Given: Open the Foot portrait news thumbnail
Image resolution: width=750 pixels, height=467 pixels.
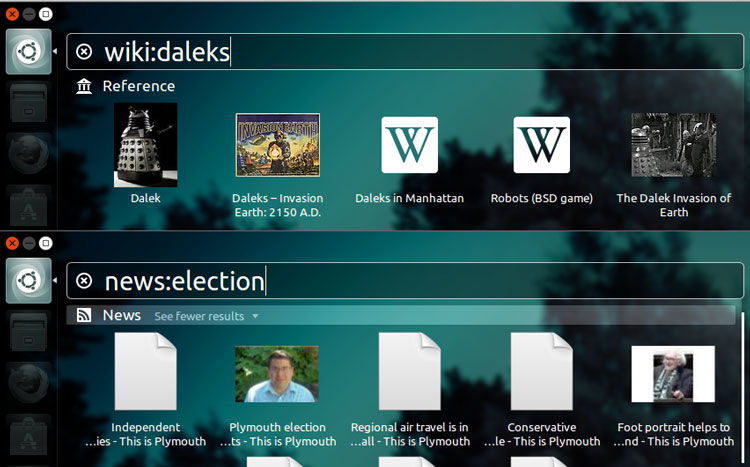Looking at the screenshot, I should pyautogui.click(x=673, y=374).
